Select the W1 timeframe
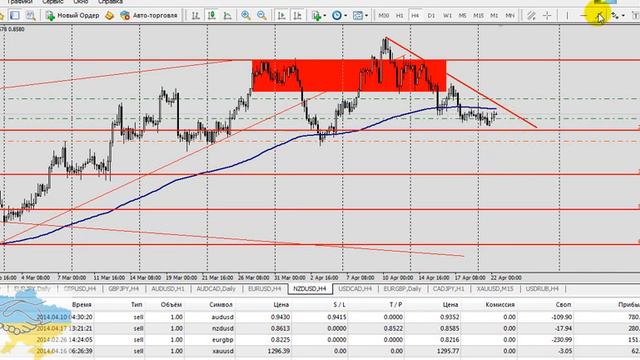Viewport: 640px width, 360px height. tap(447, 16)
